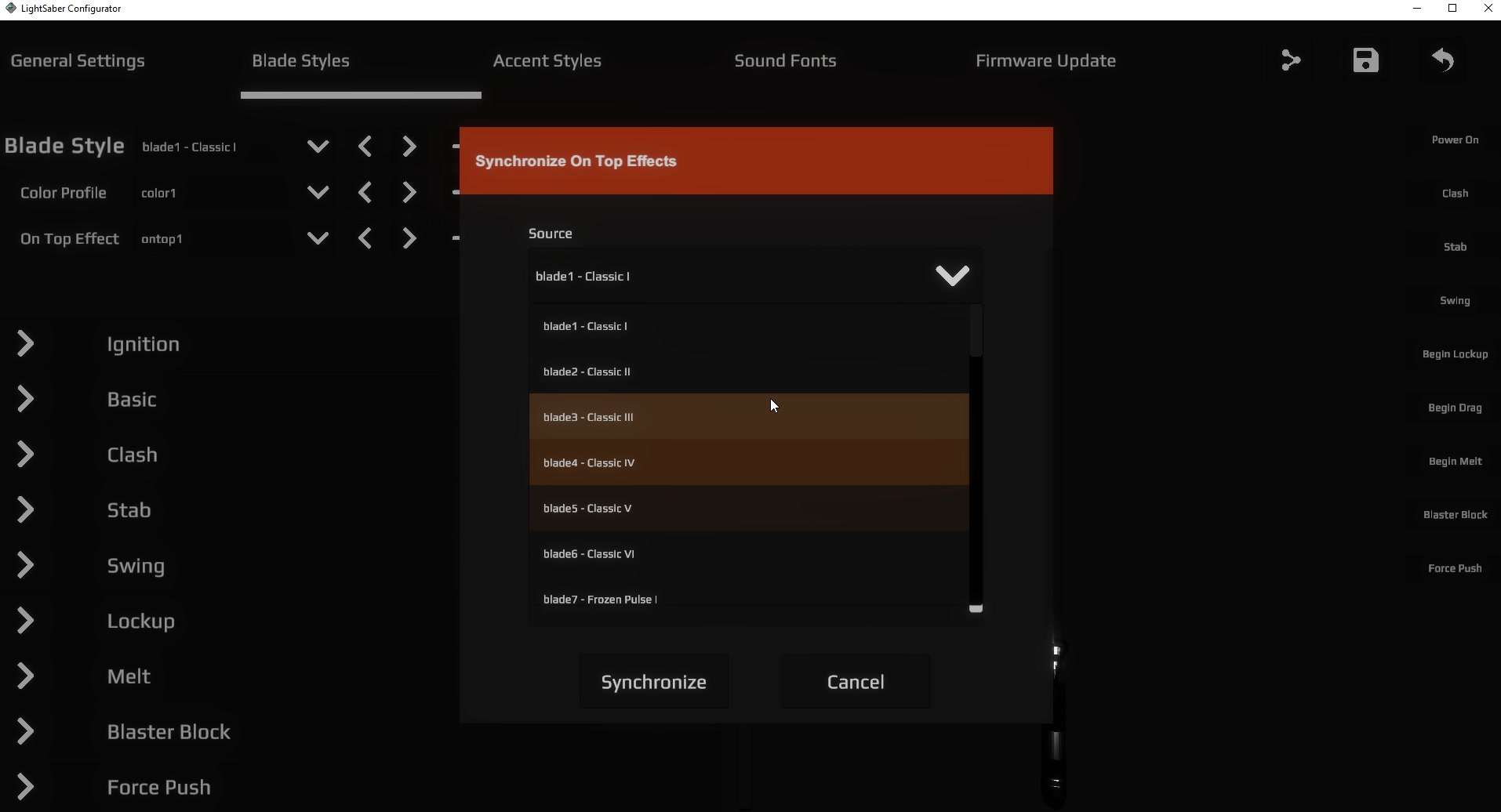Expand the Blaster Block section
The width and height of the screenshot is (1501, 812).
click(x=25, y=732)
